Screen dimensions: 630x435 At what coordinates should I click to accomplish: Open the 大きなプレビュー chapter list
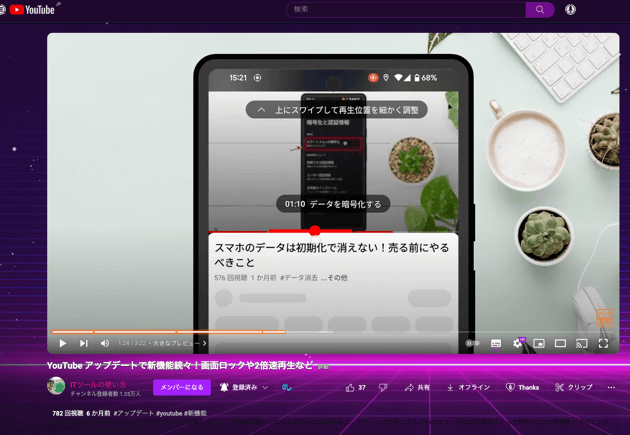(180, 343)
